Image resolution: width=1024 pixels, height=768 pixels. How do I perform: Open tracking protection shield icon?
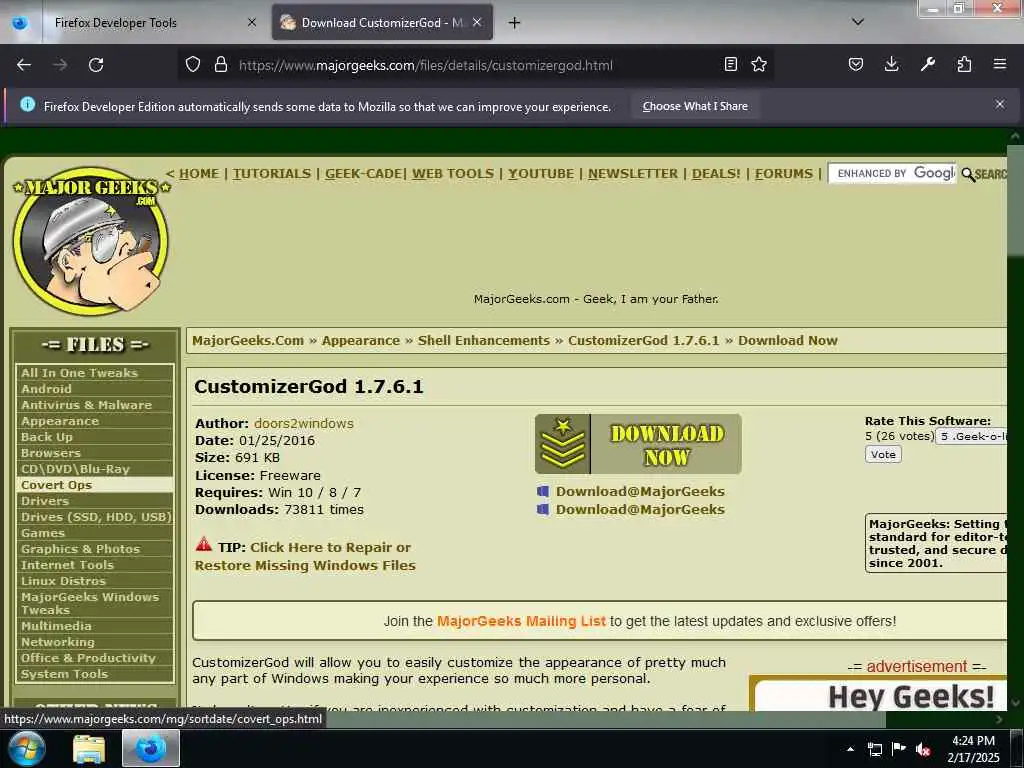tap(193, 65)
